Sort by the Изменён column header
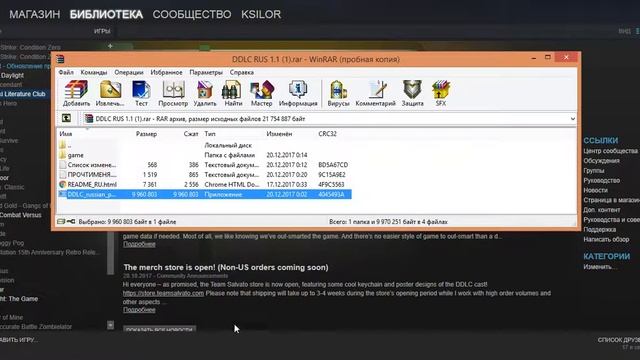The width and height of the screenshot is (640, 360). [x=279, y=134]
